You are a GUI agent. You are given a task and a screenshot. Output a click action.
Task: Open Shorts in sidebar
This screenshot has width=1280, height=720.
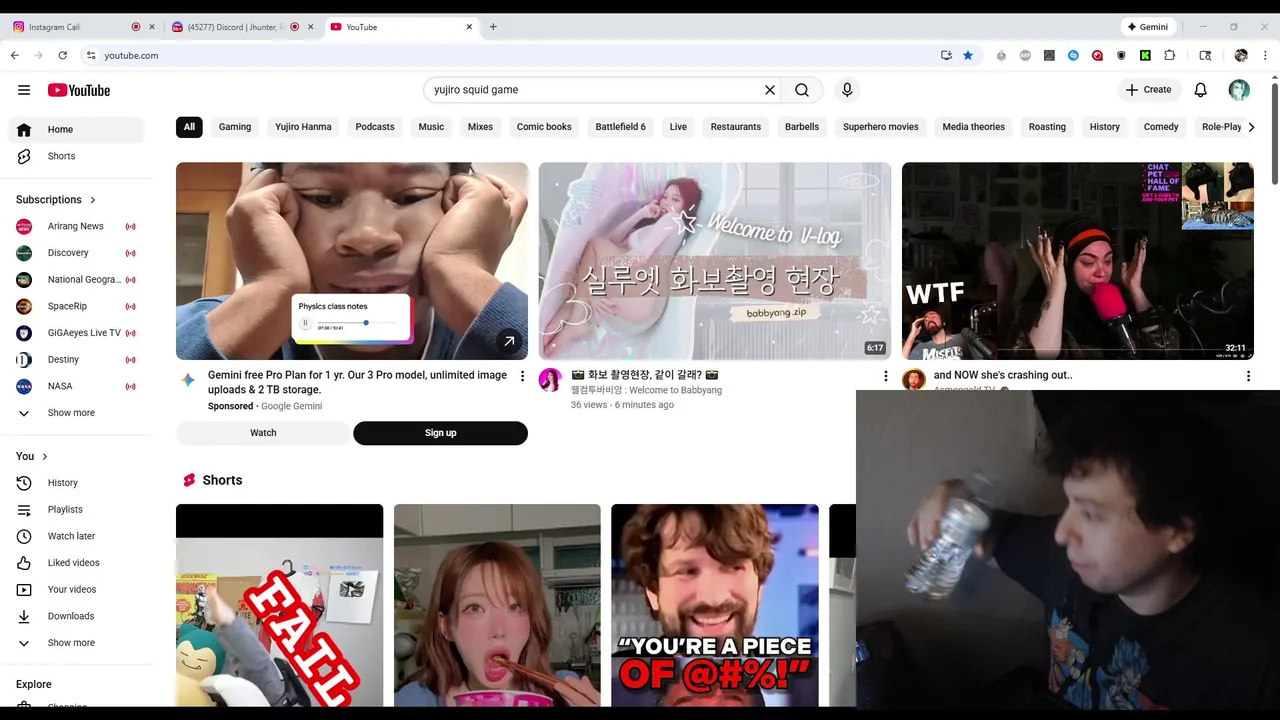click(x=76, y=156)
